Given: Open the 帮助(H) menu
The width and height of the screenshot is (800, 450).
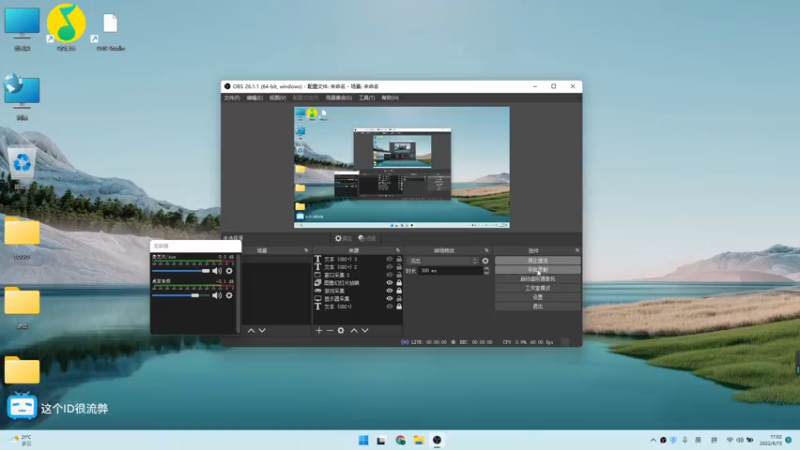Looking at the screenshot, I should coord(390,97).
